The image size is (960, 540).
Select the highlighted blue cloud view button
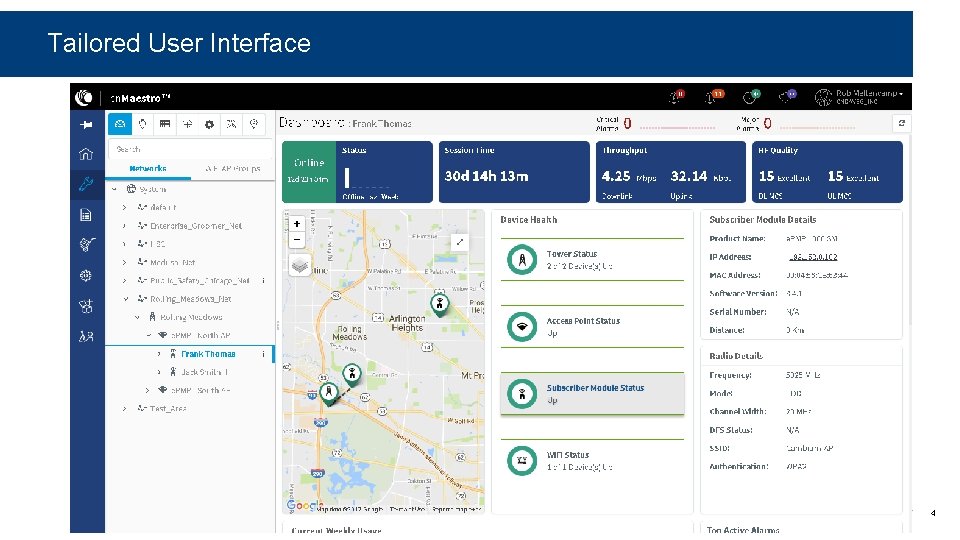tap(120, 124)
